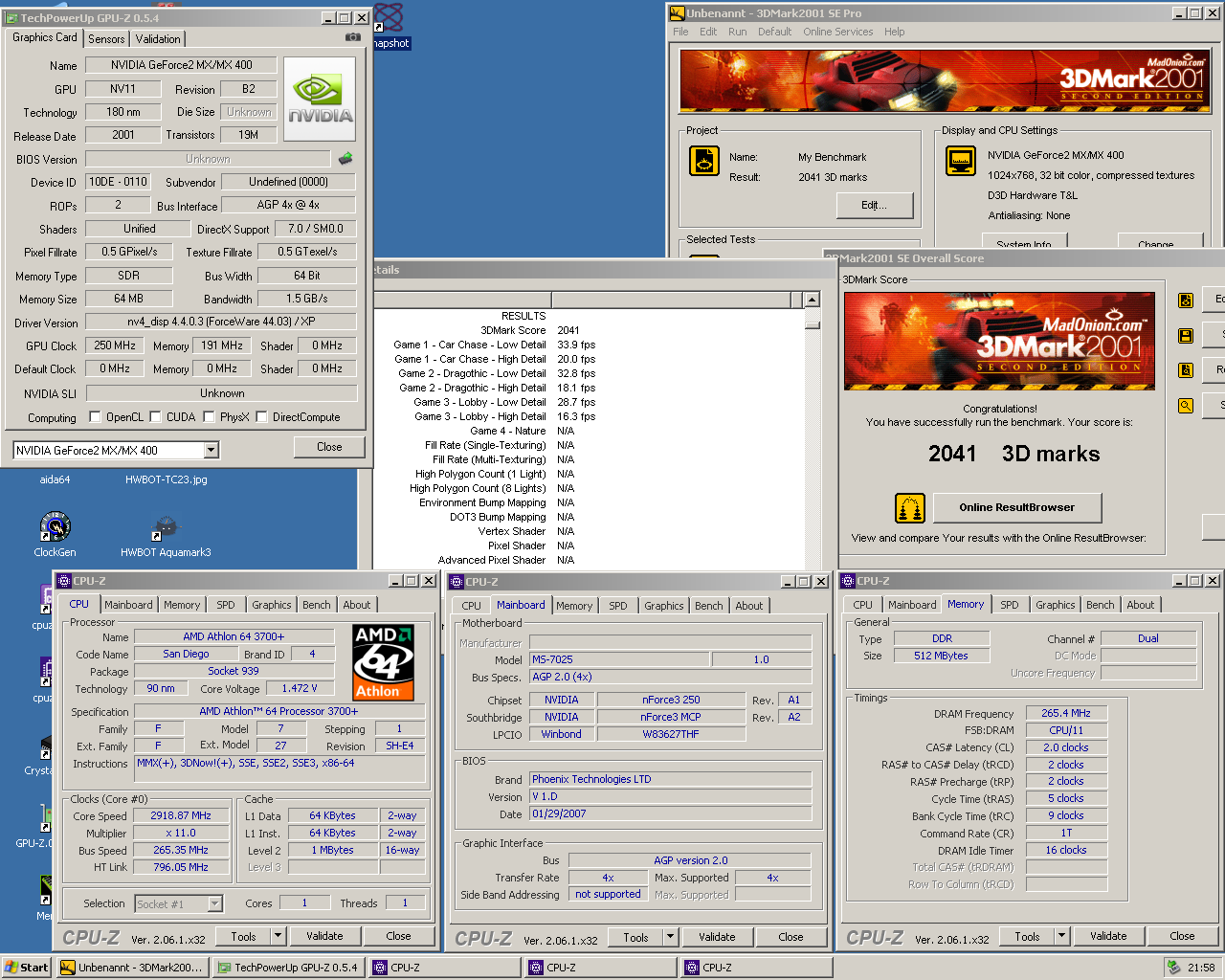
Task: Enable the CUDA checkbox
Action: tap(156, 417)
